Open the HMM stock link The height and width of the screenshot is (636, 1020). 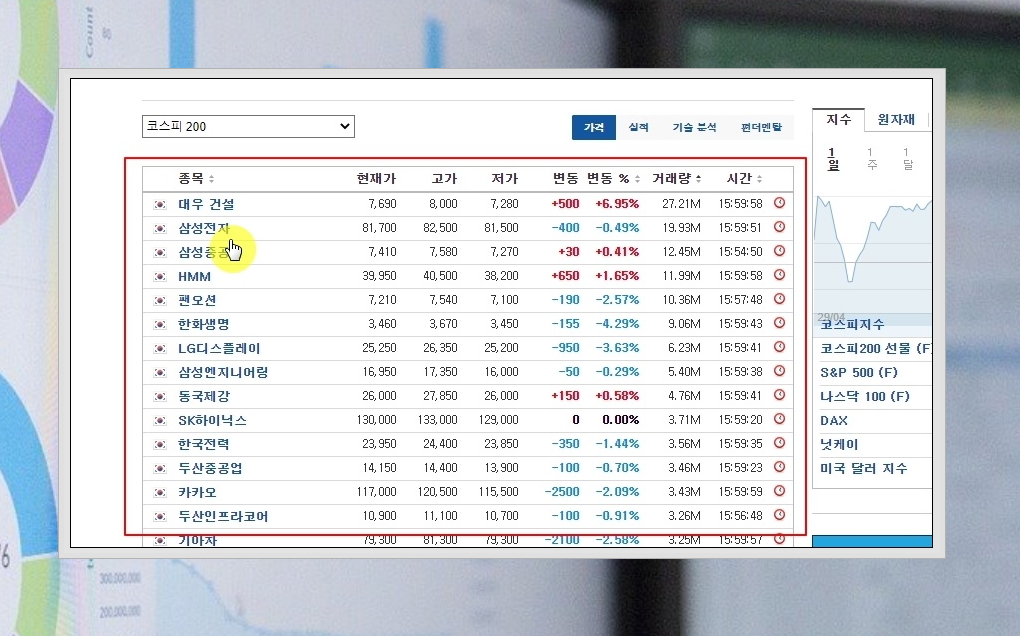[x=195, y=276]
